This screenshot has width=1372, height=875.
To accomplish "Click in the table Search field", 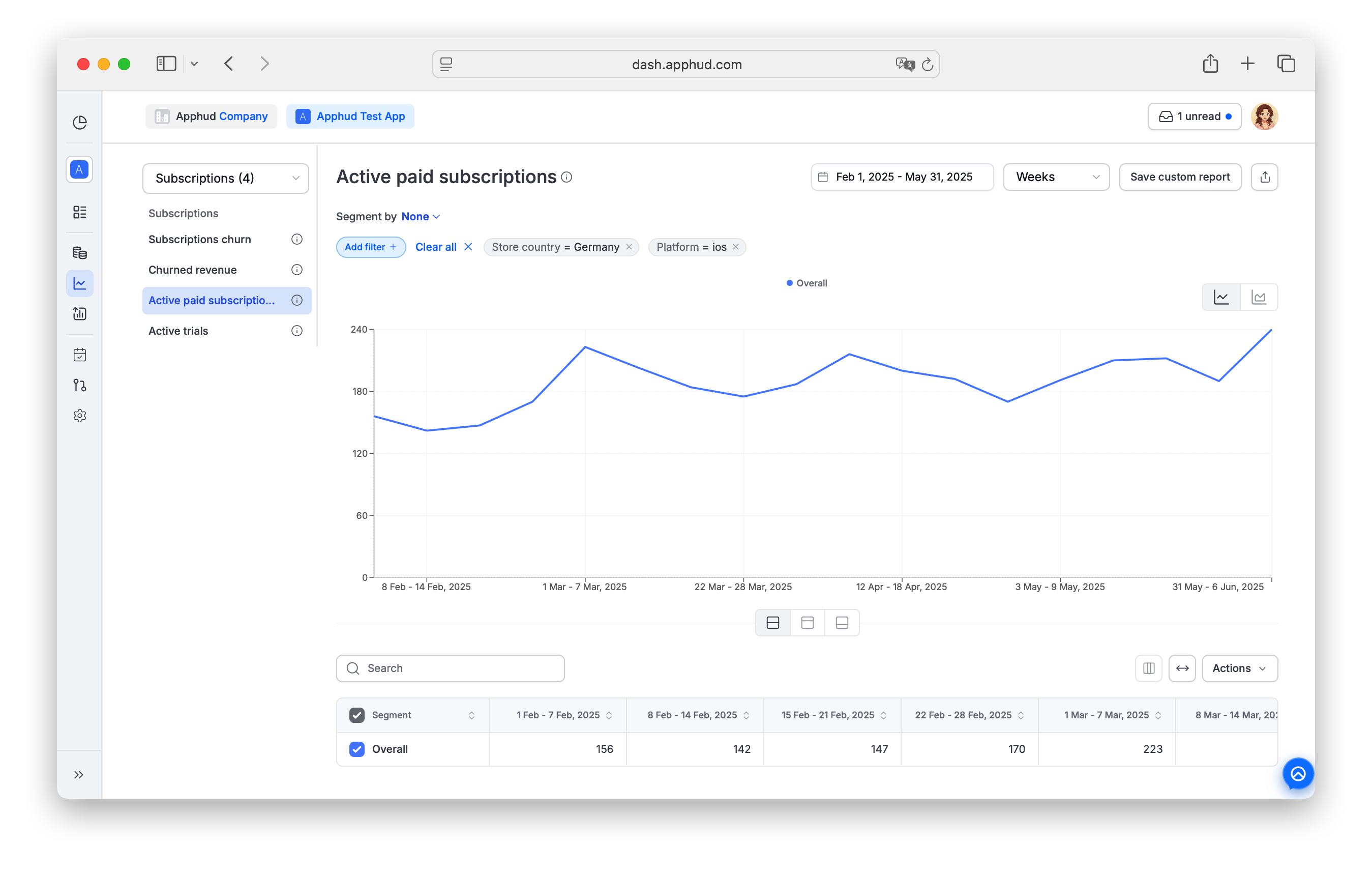I will pyautogui.click(x=450, y=668).
